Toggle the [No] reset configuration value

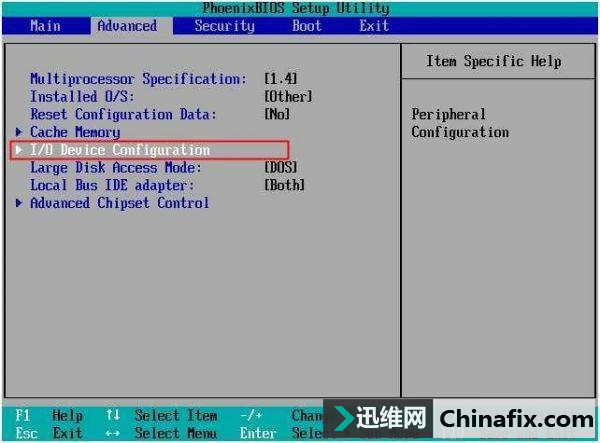click(277, 114)
